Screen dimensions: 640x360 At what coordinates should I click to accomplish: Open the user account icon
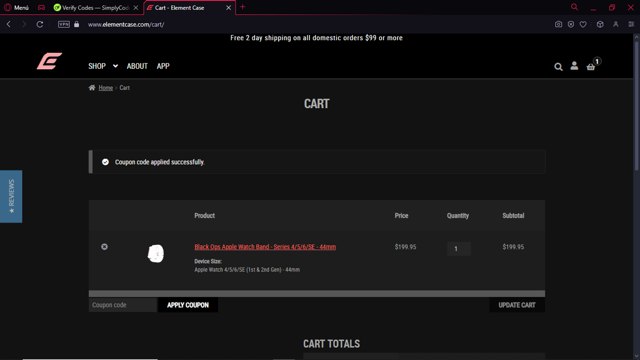574,66
